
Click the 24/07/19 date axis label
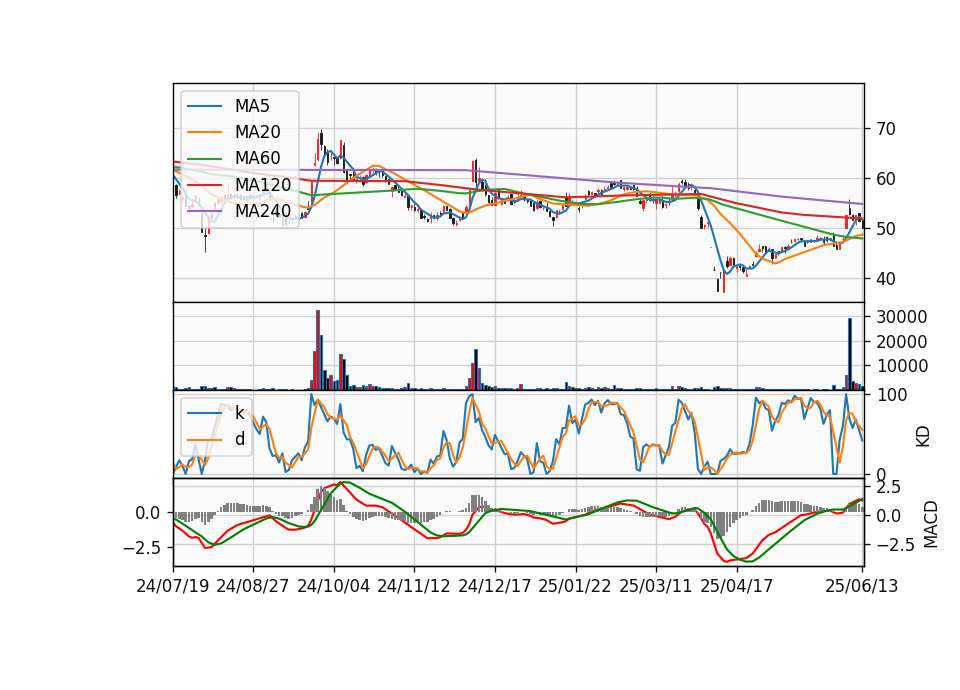coord(173,586)
